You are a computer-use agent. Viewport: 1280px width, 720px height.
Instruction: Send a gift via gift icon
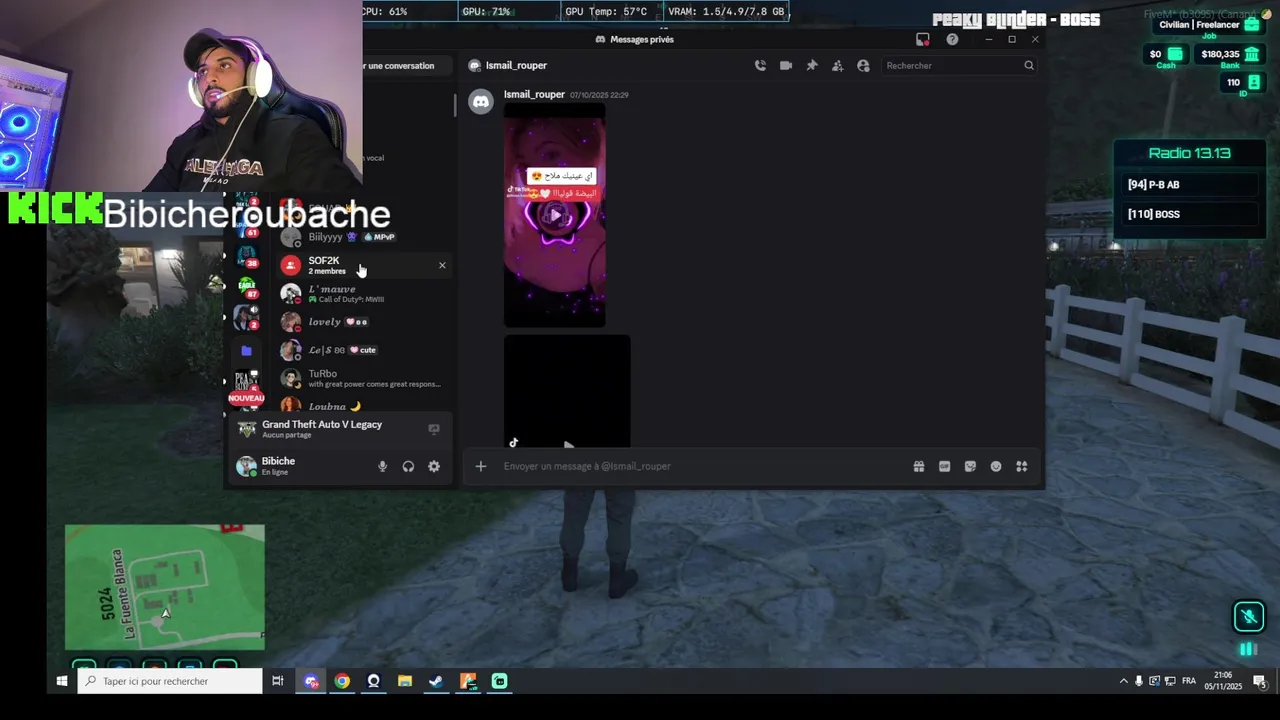[x=919, y=466]
